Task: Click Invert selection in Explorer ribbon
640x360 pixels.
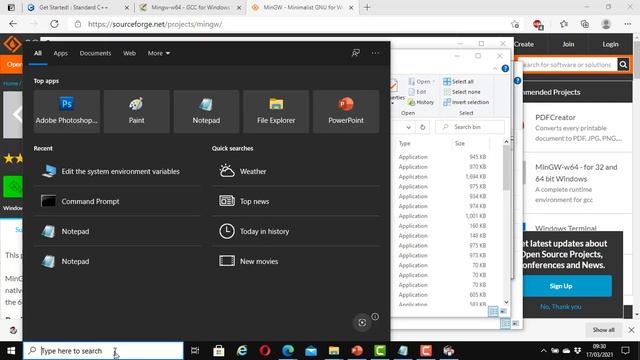Action: [466, 102]
